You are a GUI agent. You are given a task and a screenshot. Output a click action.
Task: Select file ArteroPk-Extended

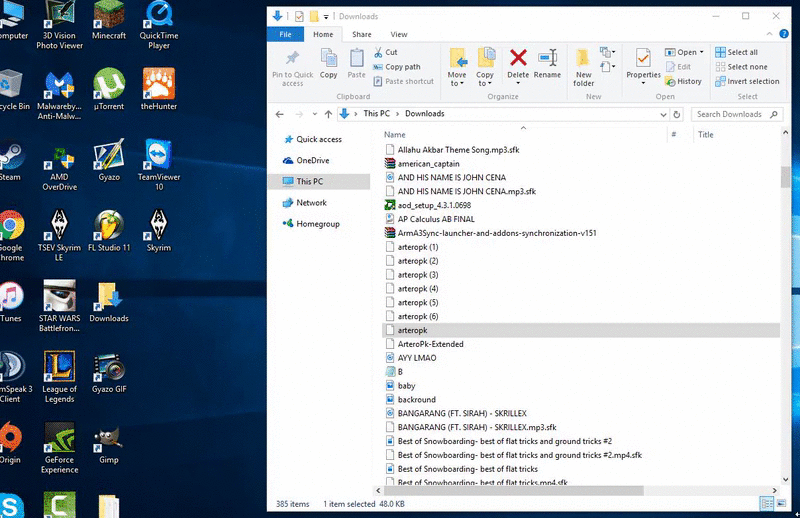tap(431, 344)
